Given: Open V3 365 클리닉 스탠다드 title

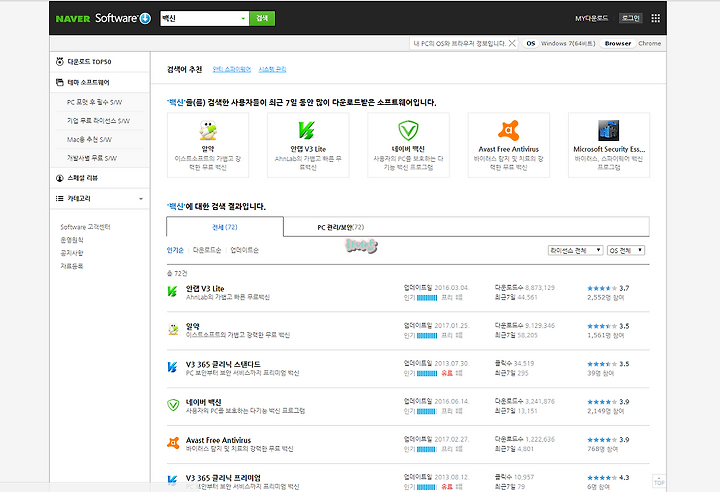Looking at the screenshot, I should point(223,364).
